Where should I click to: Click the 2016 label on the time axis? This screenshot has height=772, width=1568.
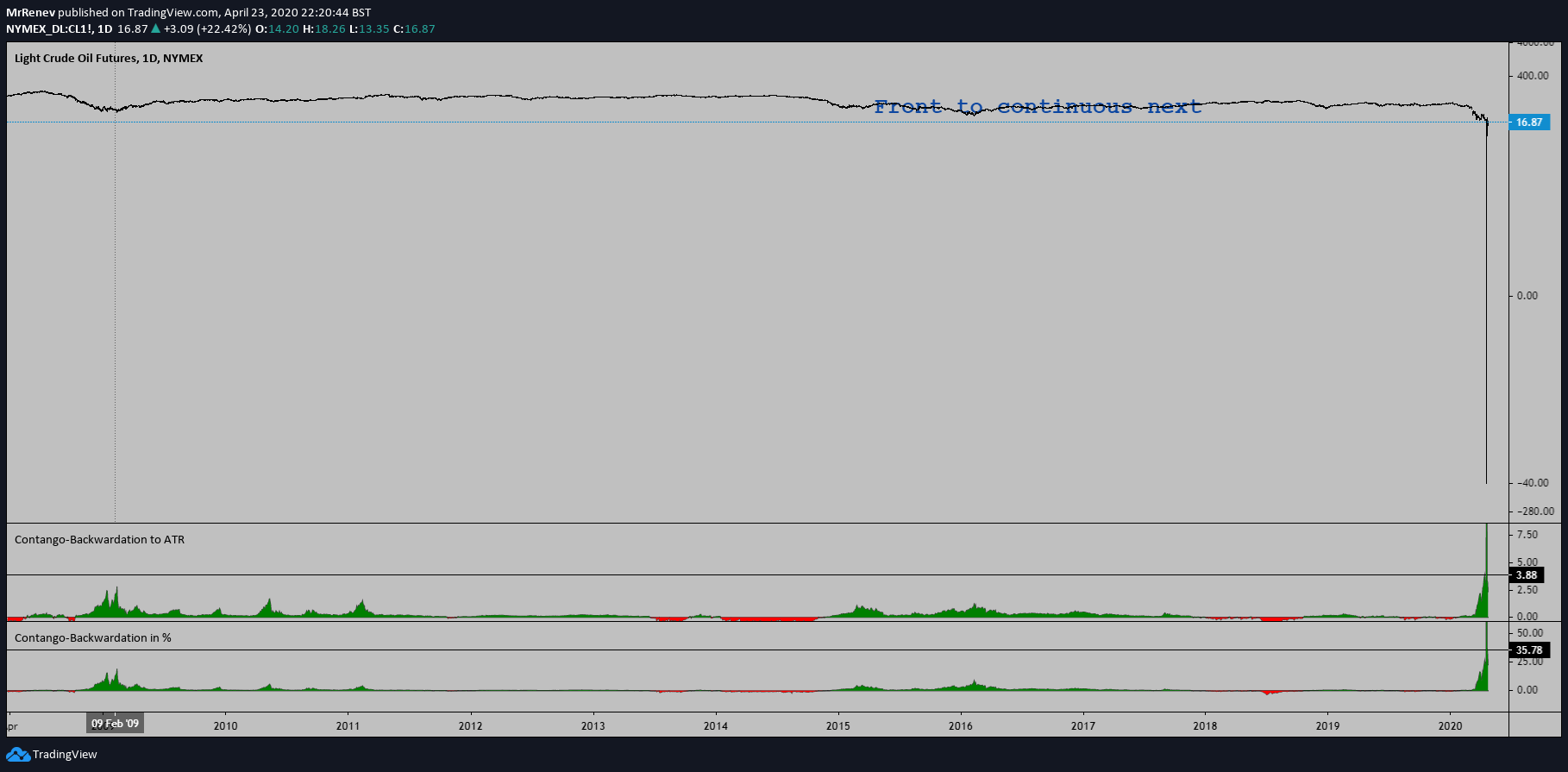(x=961, y=726)
